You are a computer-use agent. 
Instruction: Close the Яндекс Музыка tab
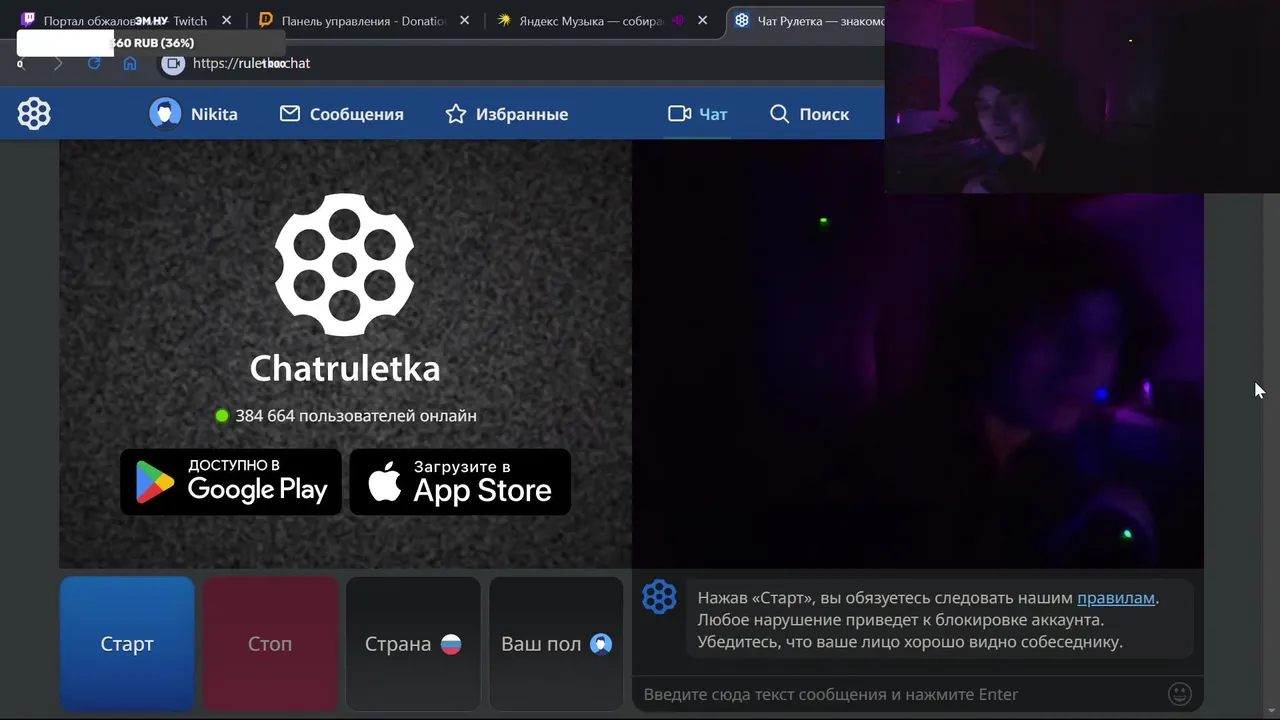click(702, 20)
